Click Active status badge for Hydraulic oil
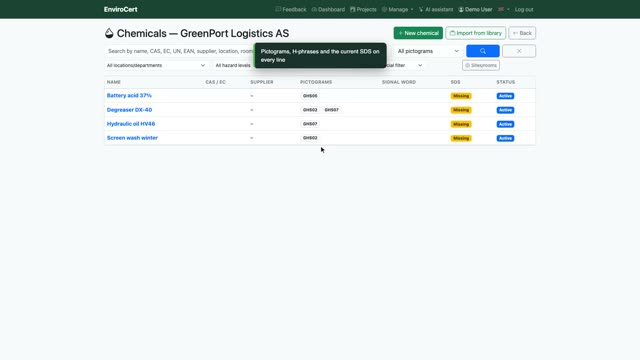The height and width of the screenshot is (360, 640). [x=505, y=124]
